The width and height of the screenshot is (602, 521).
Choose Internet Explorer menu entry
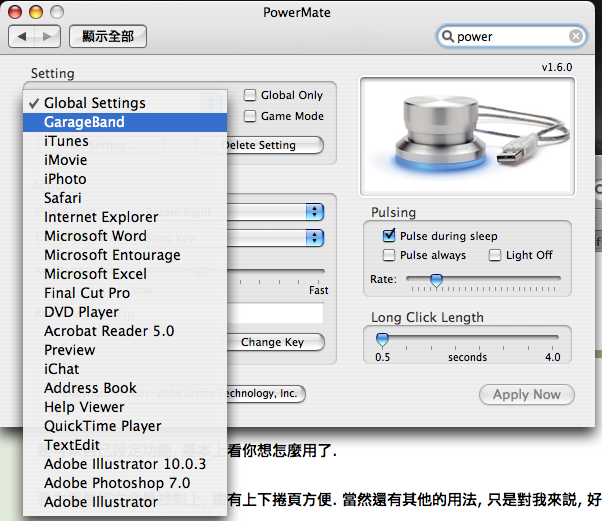click(x=125, y=217)
